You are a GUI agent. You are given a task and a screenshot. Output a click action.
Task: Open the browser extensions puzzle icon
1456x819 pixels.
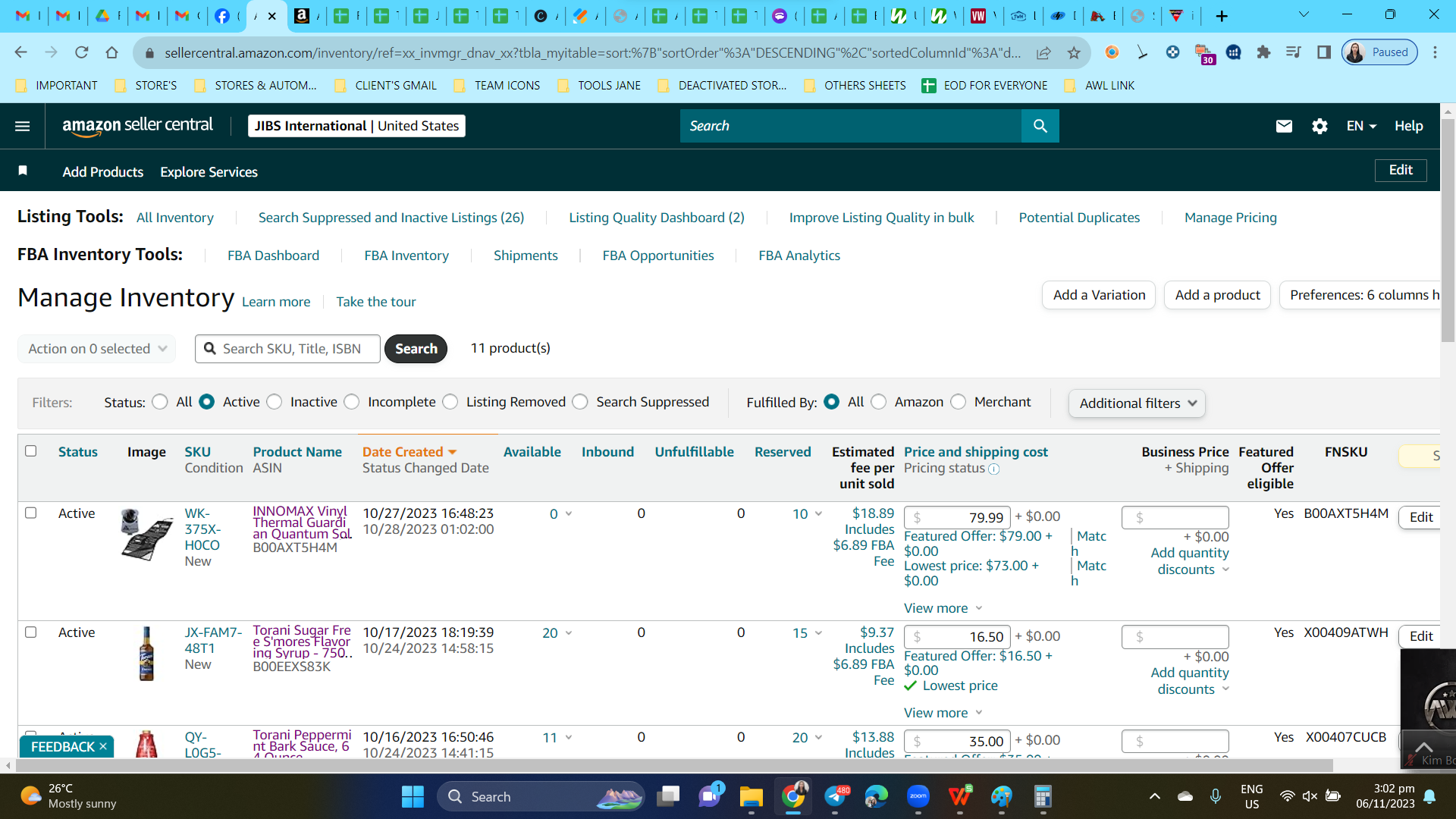point(1263,52)
